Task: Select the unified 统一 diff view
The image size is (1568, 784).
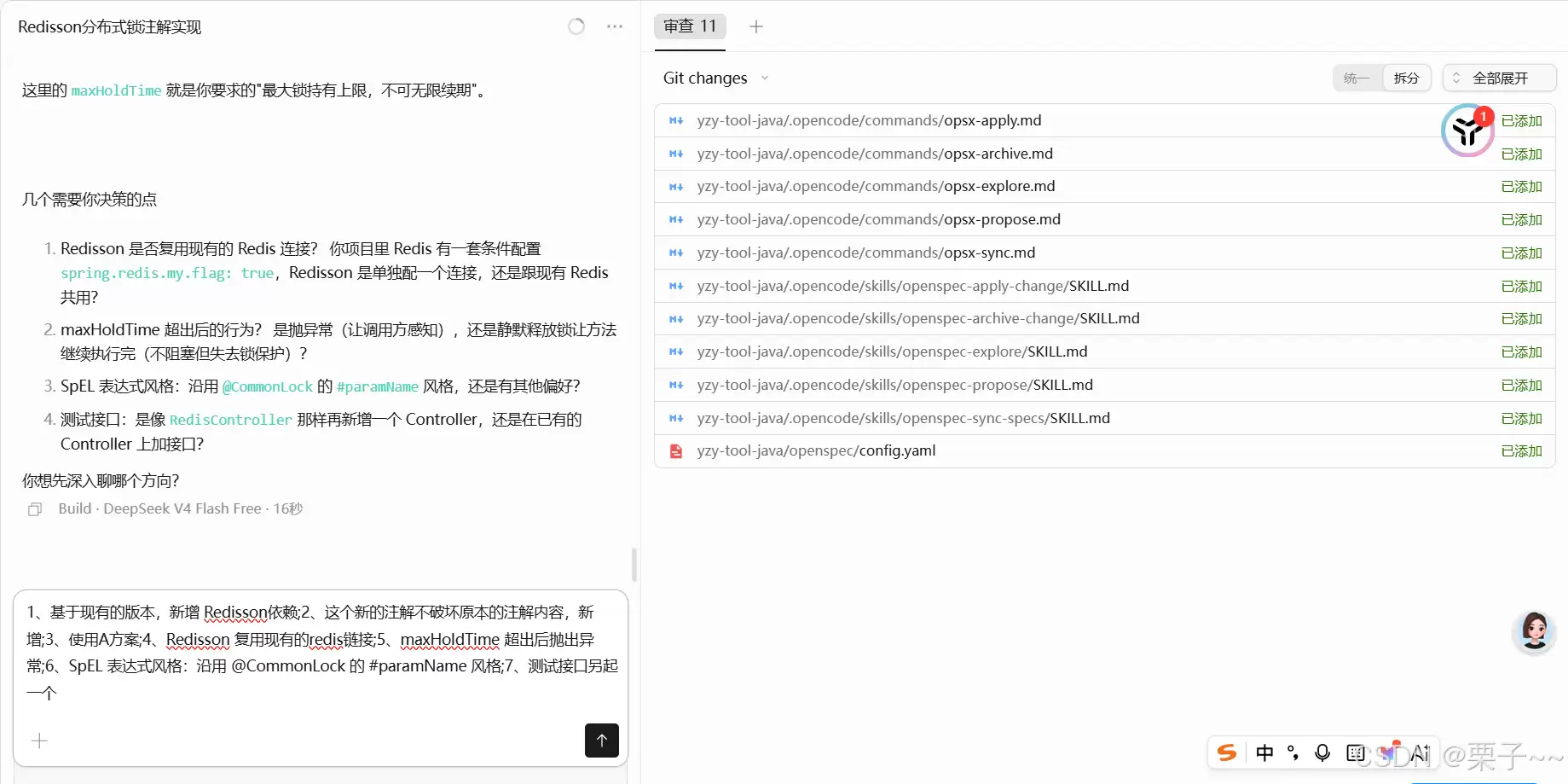Action: 1357,78
